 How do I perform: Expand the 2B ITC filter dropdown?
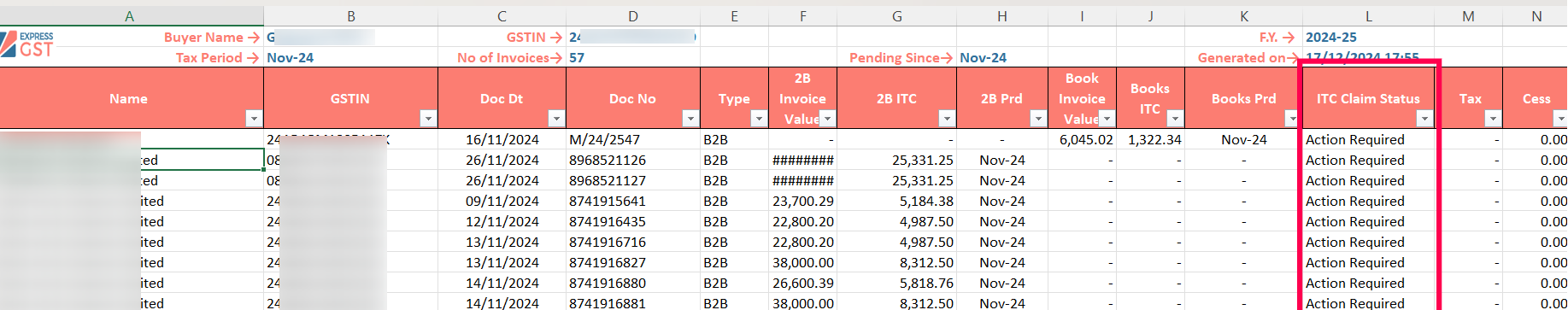947,119
